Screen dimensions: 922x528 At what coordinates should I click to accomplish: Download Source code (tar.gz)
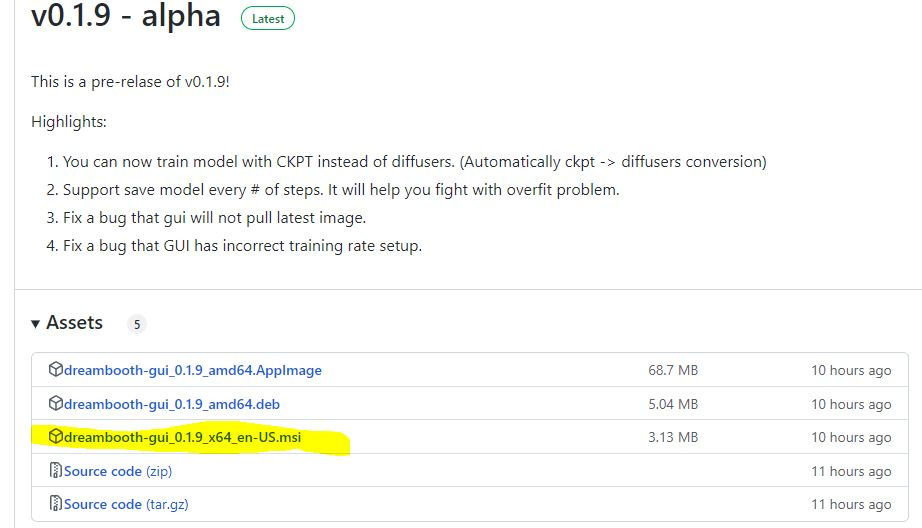point(126,504)
